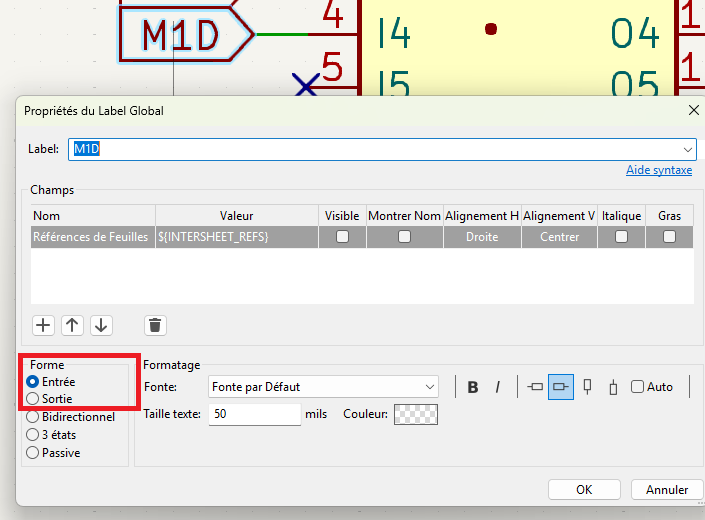Close the Propriétés du Label Global dialog
Screen dimensions: 705x520
(693, 110)
